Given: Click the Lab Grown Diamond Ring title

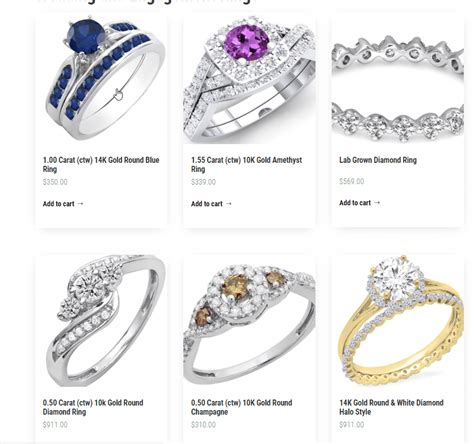Looking at the screenshot, I should [378, 160].
